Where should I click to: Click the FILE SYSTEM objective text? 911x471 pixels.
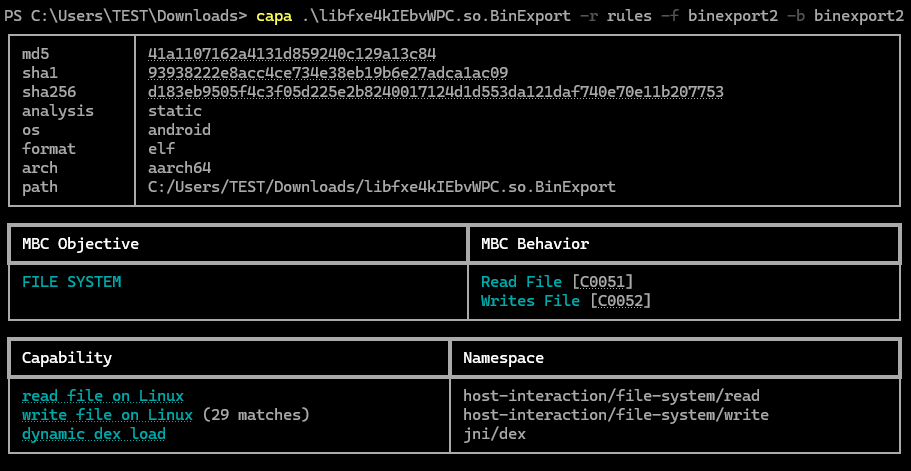(71, 282)
